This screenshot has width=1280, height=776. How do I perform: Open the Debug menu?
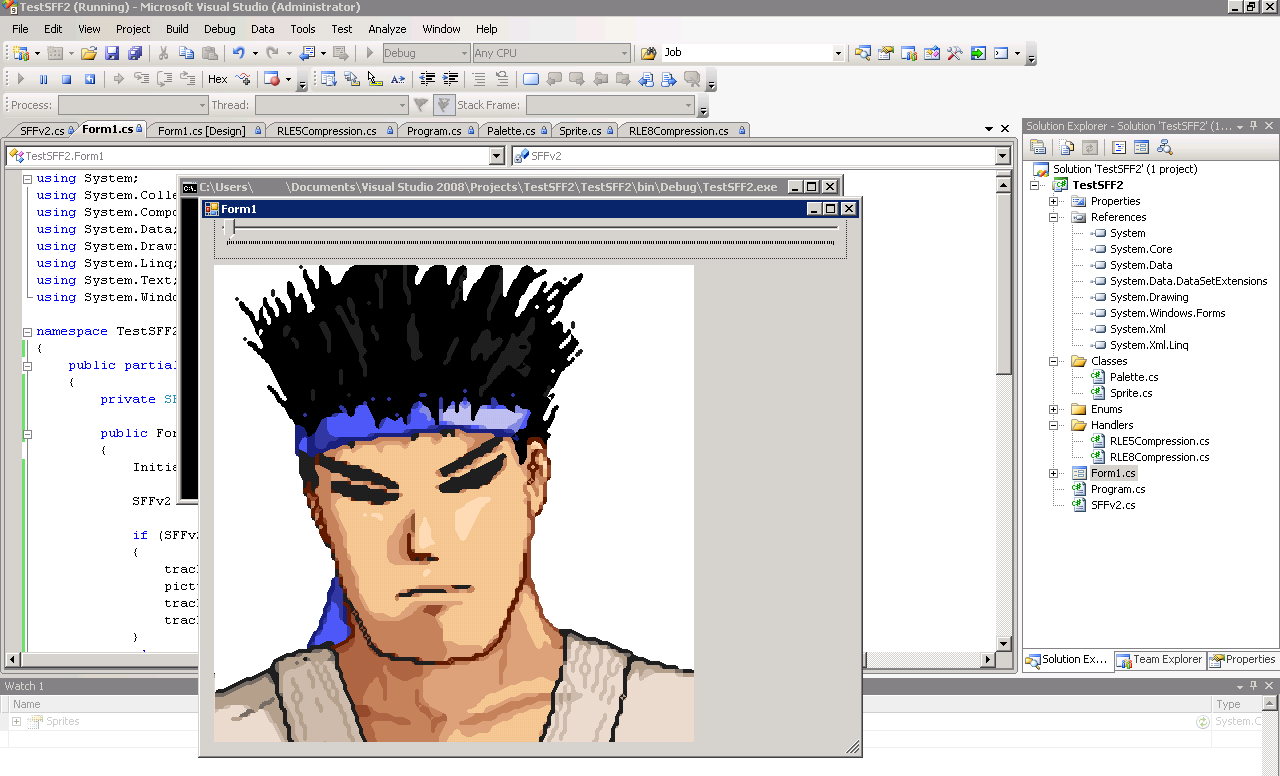click(x=219, y=29)
